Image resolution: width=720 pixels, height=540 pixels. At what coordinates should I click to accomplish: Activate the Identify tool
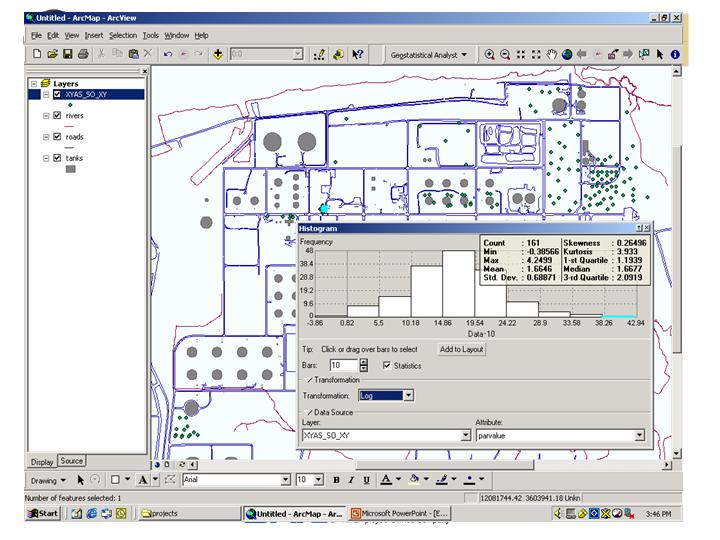[x=675, y=55]
